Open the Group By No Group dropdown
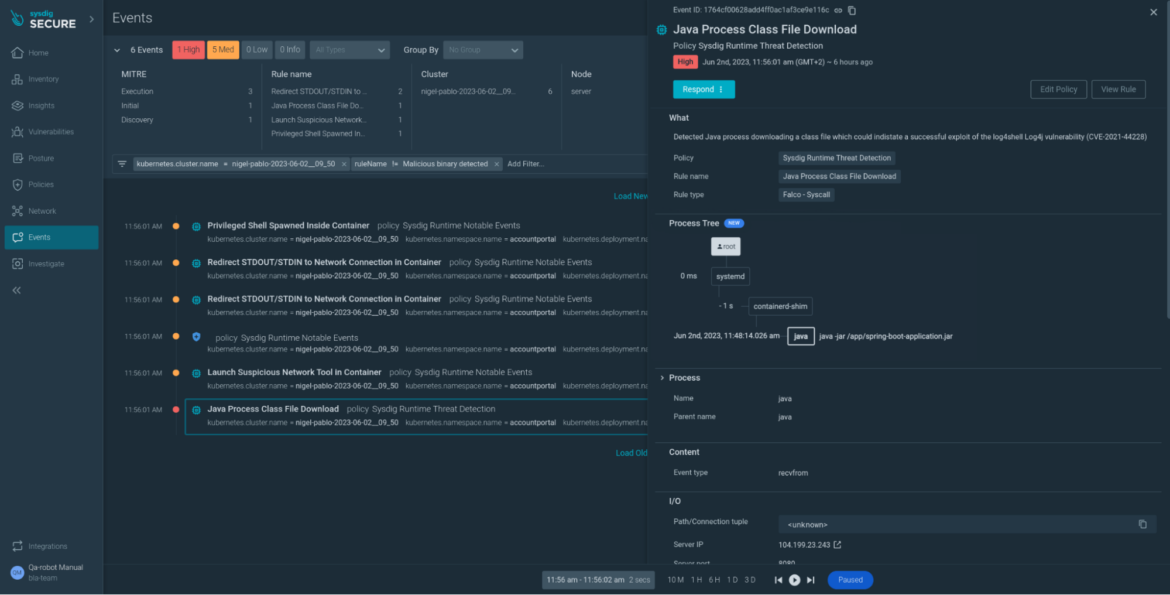 click(483, 50)
